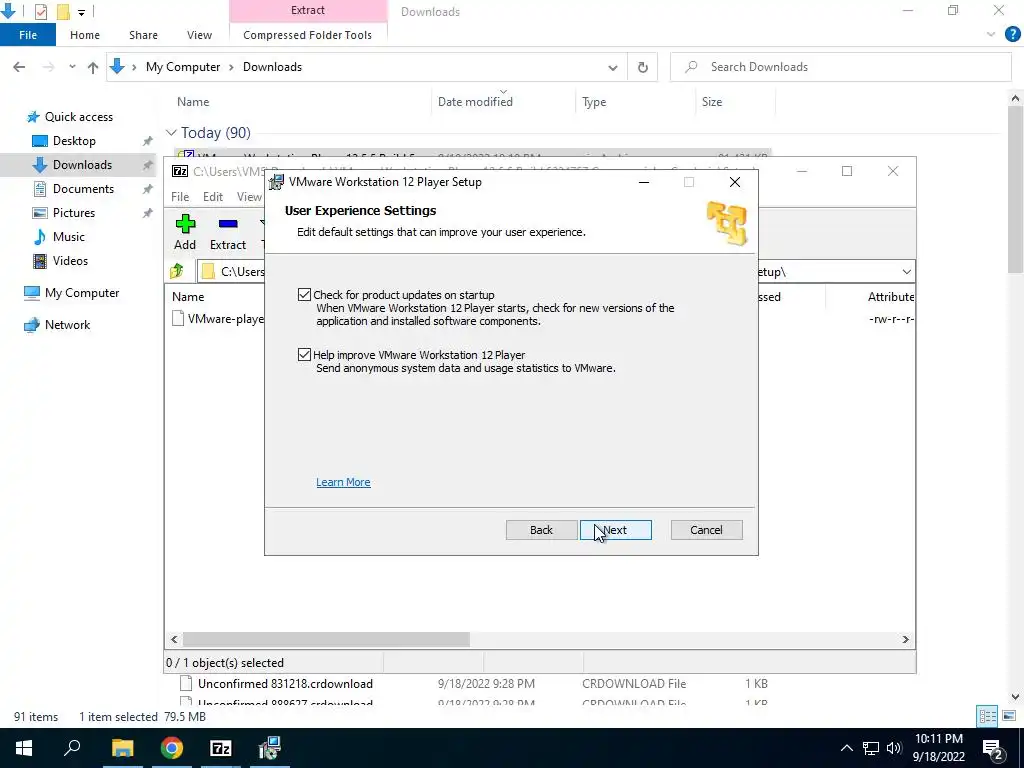Image resolution: width=1024 pixels, height=768 pixels.
Task: Open the volume tray icon
Action: coord(894,748)
